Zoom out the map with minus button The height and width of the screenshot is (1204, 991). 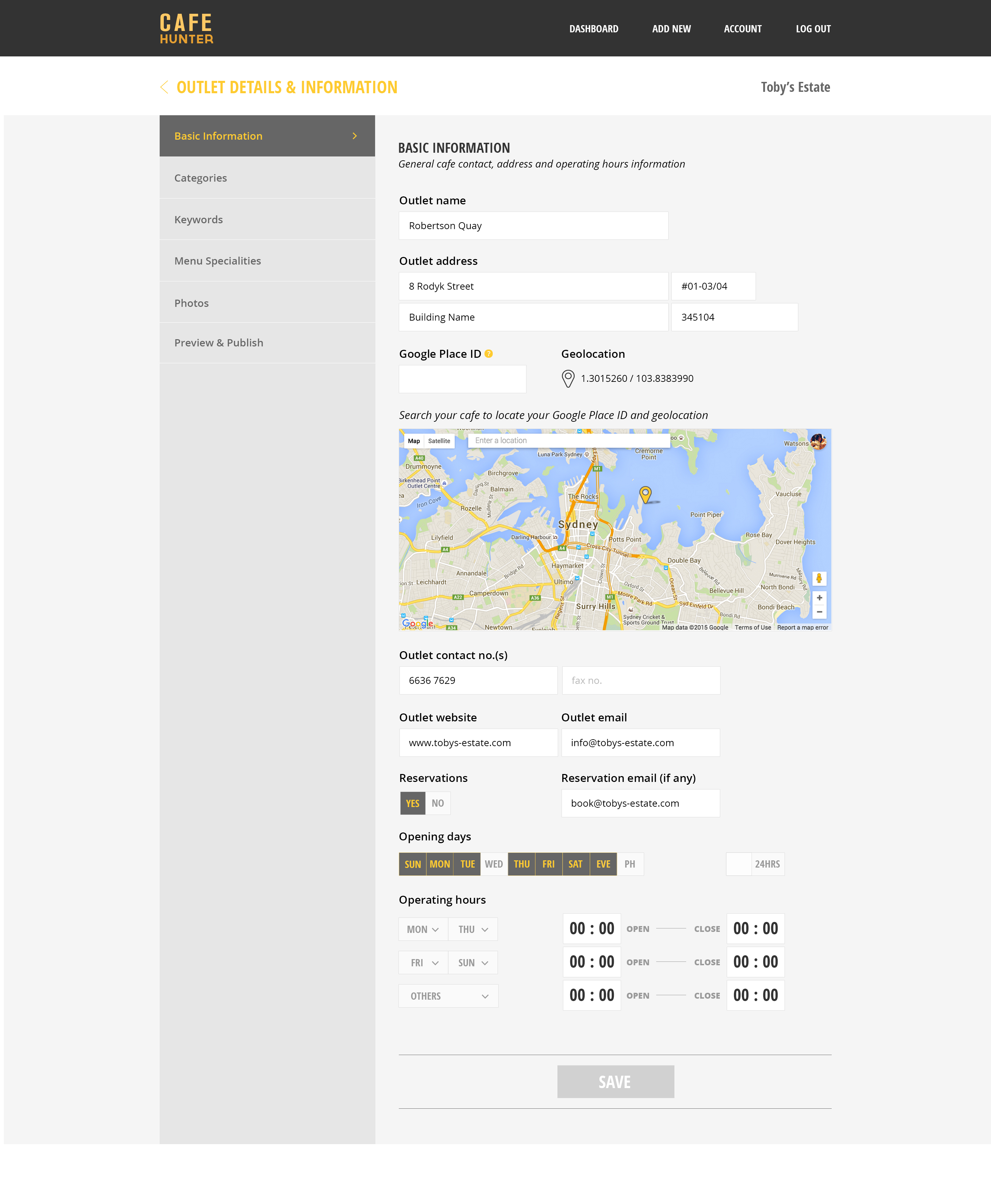click(819, 612)
